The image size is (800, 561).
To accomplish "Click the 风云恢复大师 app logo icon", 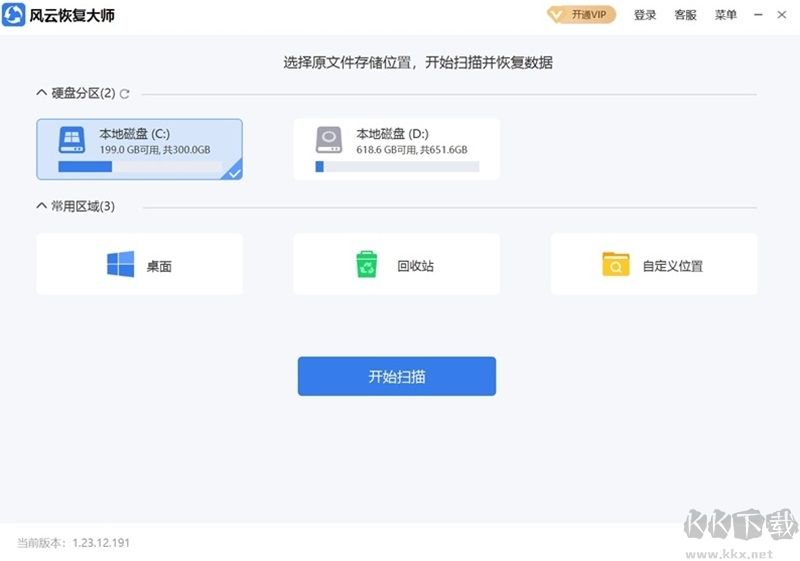I will tap(14, 14).
